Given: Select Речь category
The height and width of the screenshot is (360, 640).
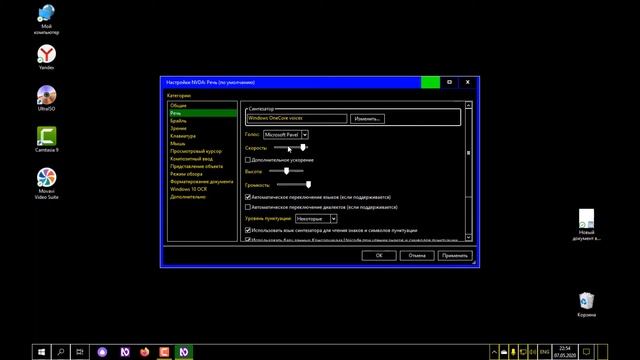Looking at the screenshot, I should [x=202, y=113].
